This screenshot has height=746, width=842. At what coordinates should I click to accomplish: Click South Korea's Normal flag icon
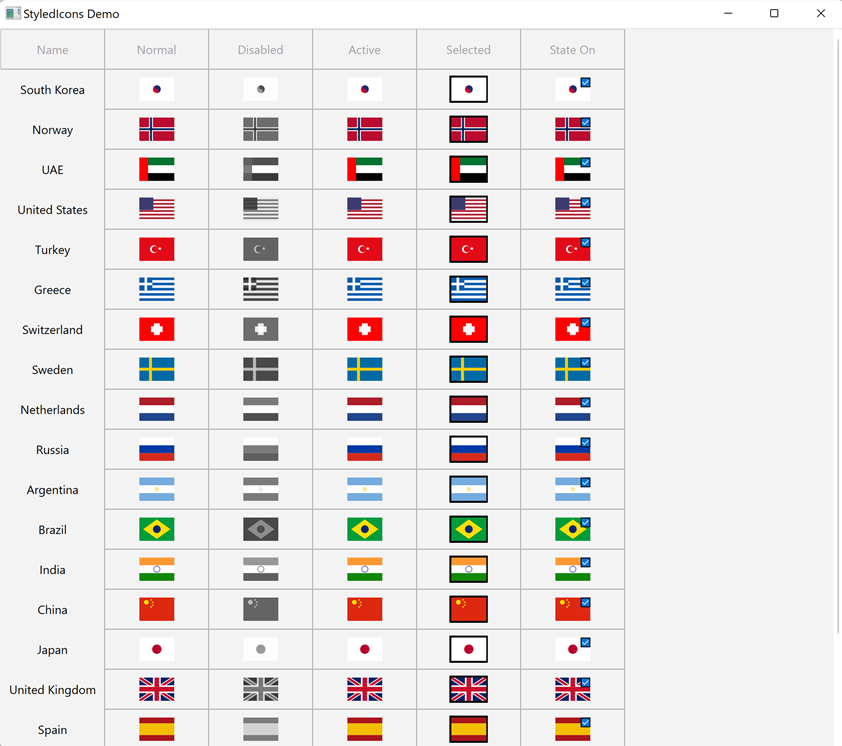156,90
